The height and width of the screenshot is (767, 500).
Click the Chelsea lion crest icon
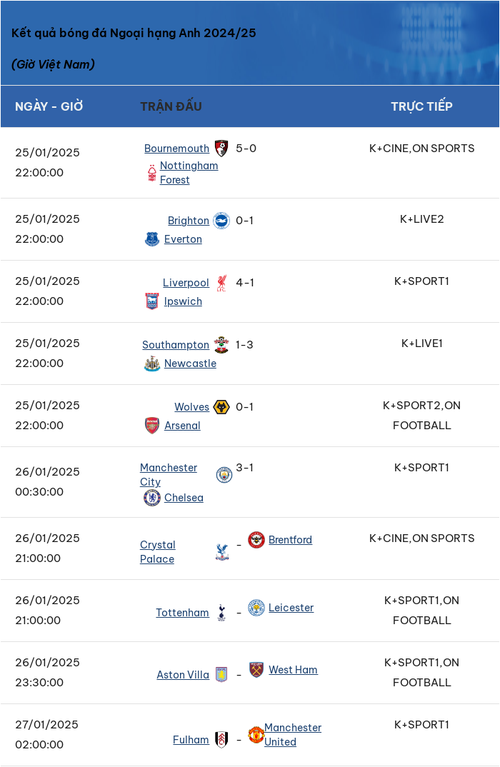click(x=152, y=497)
